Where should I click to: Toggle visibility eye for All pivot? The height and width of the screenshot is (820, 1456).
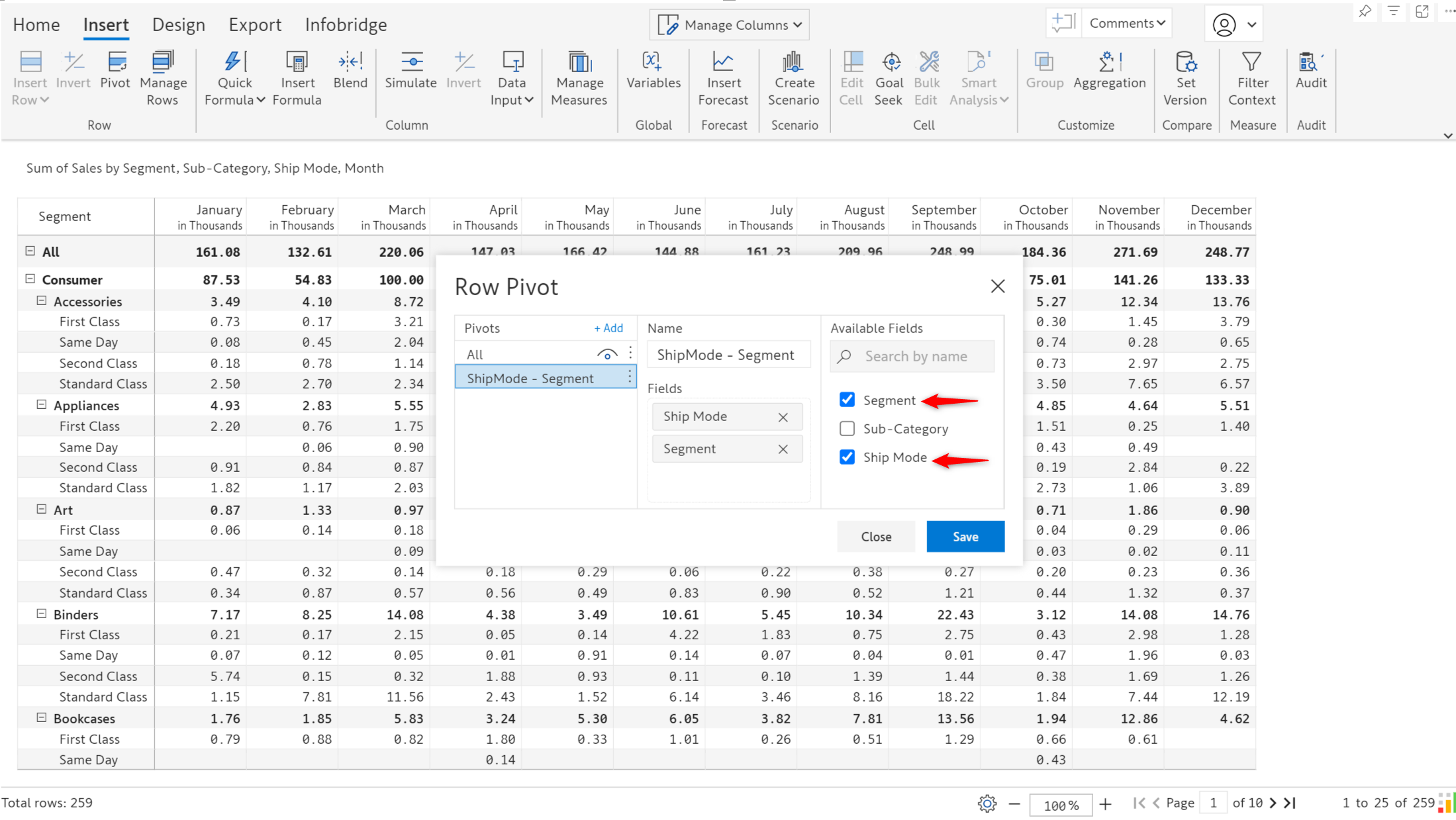(x=607, y=354)
